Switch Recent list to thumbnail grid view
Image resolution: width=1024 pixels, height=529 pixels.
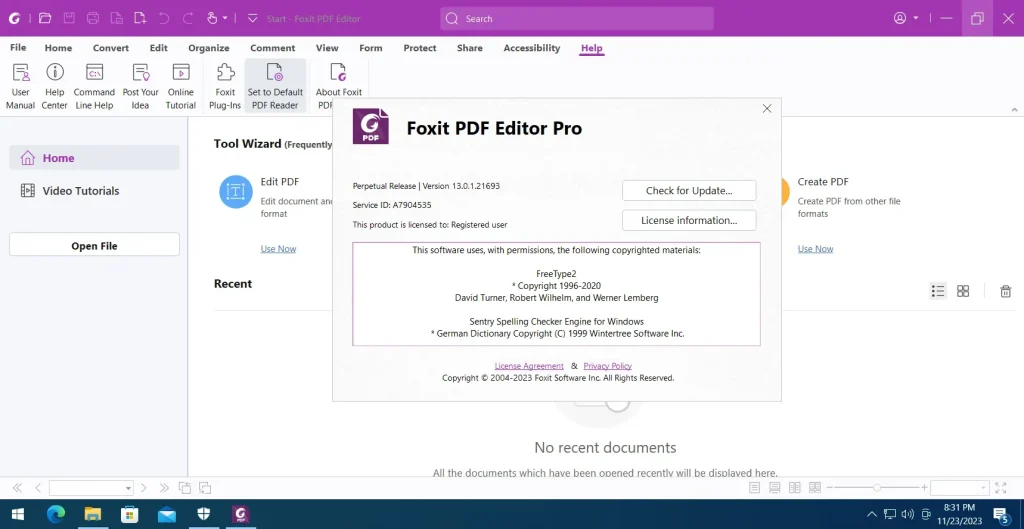(x=963, y=291)
